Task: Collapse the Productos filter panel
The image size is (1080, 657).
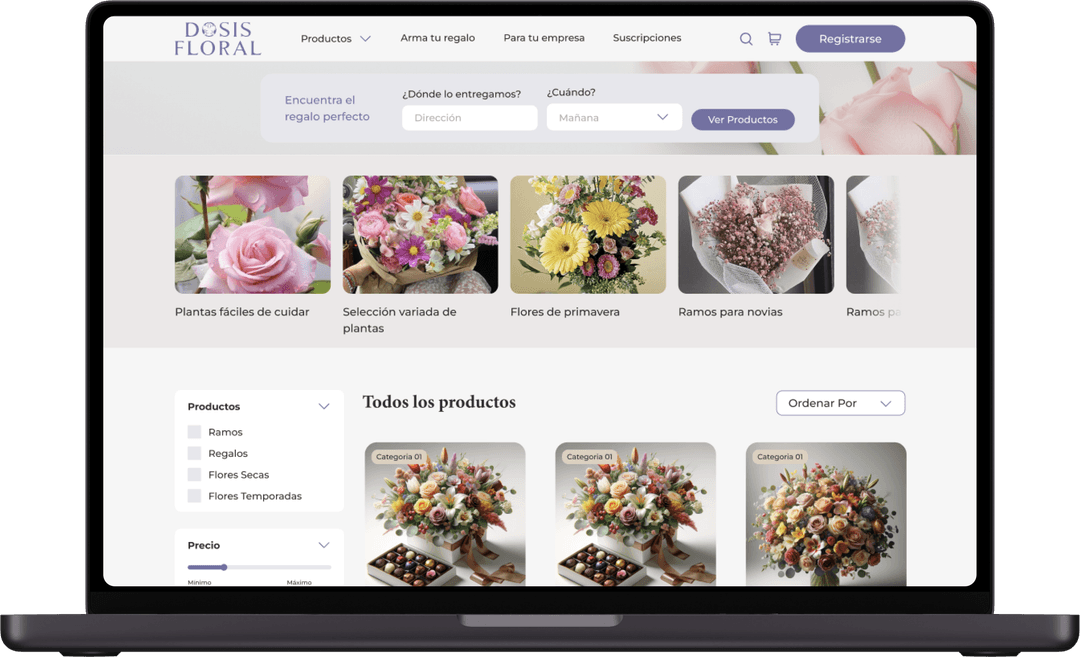Action: click(324, 406)
